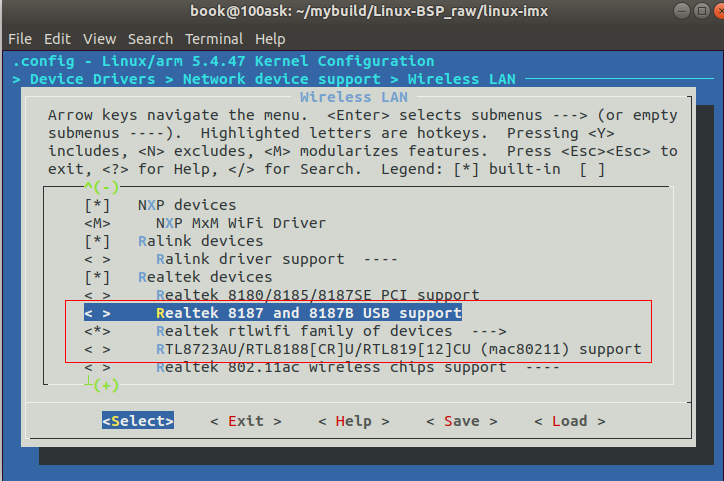Click the < Exit > button

pyautogui.click(x=246, y=421)
